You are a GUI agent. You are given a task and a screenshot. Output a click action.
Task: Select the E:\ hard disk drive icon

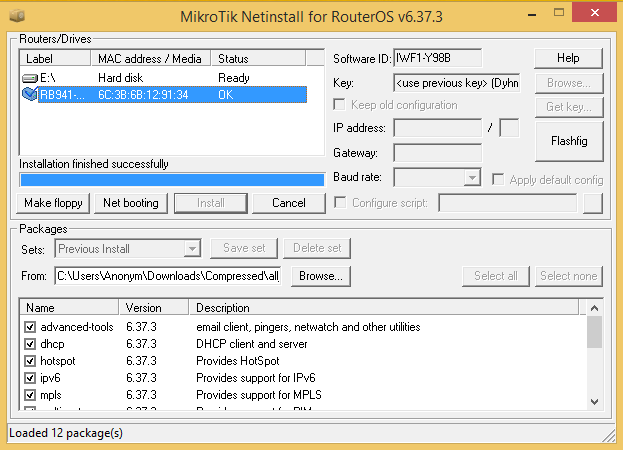pyautogui.click(x=30, y=78)
